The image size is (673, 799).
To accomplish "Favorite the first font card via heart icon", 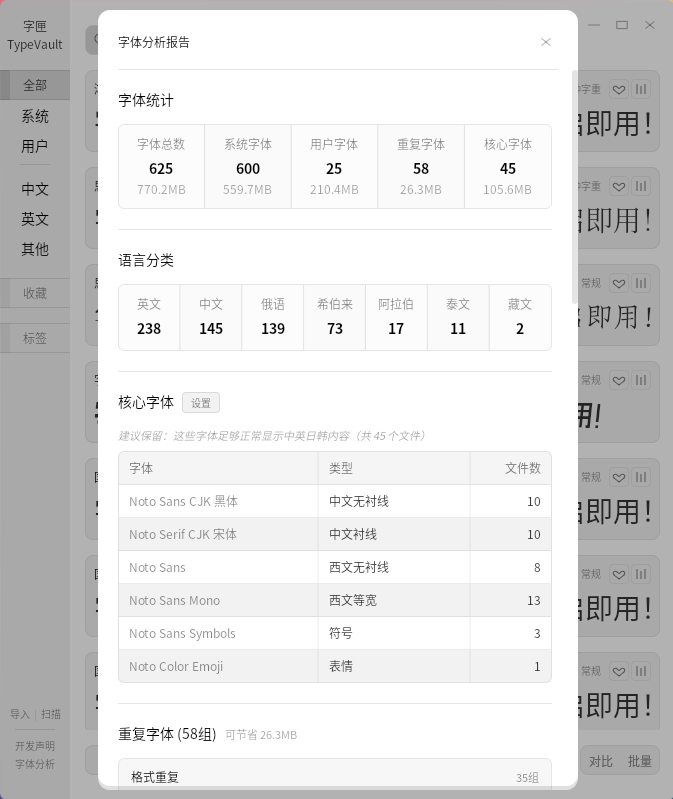I will point(619,90).
